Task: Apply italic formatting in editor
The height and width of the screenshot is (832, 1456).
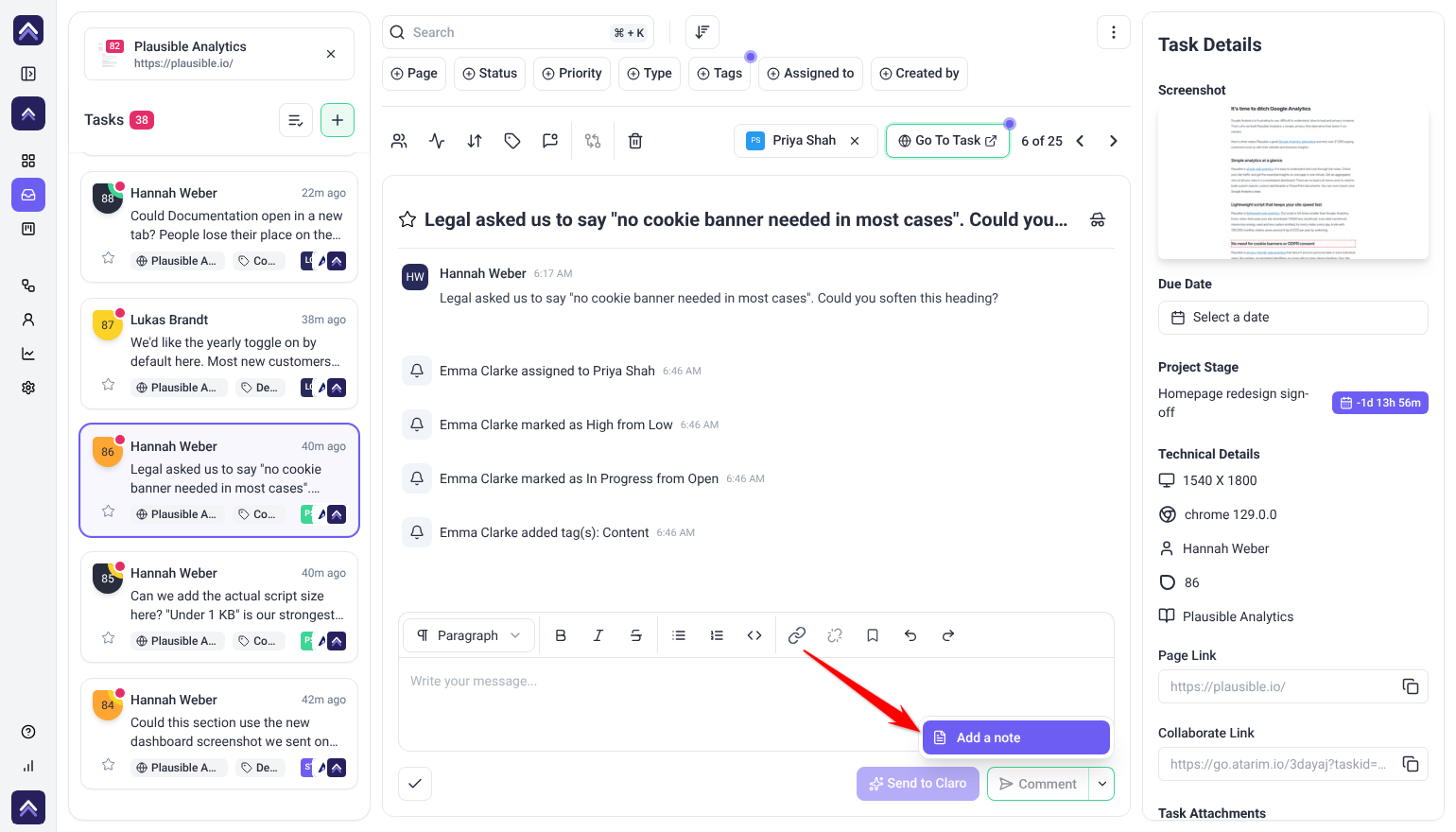Action: pyautogui.click(x=598, y=635)
